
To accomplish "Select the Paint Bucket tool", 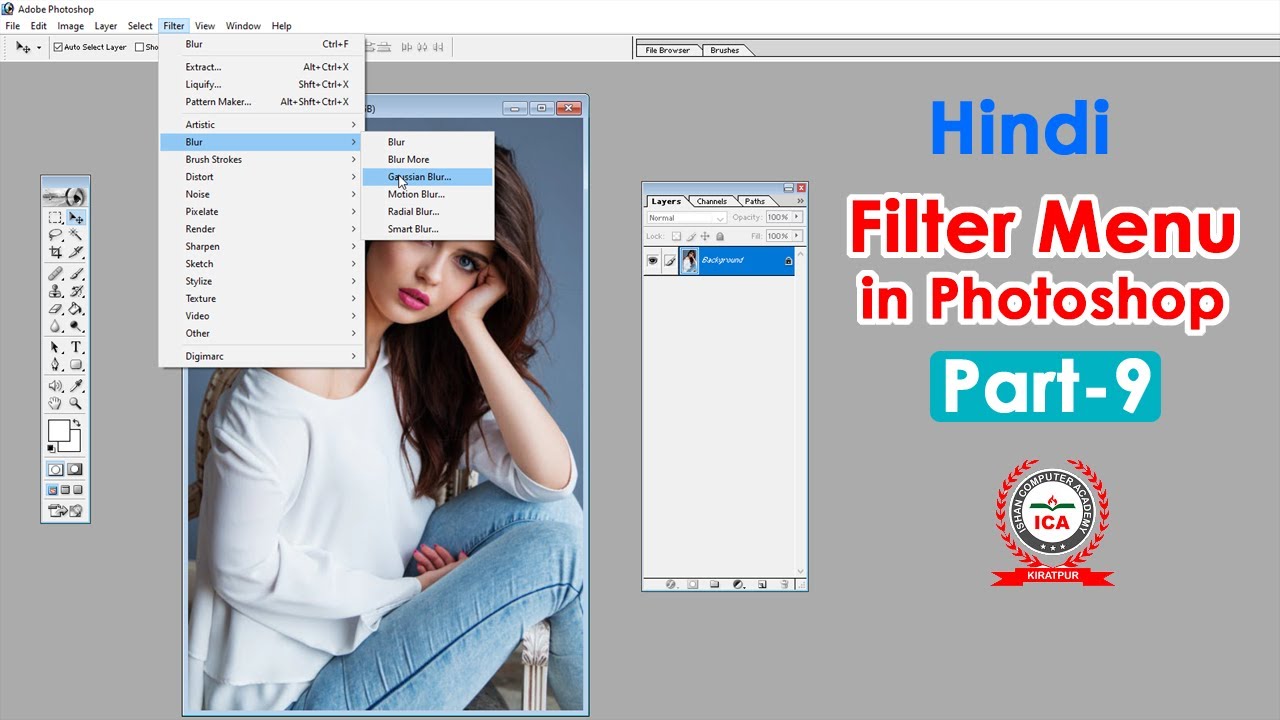I will point(76,308).
